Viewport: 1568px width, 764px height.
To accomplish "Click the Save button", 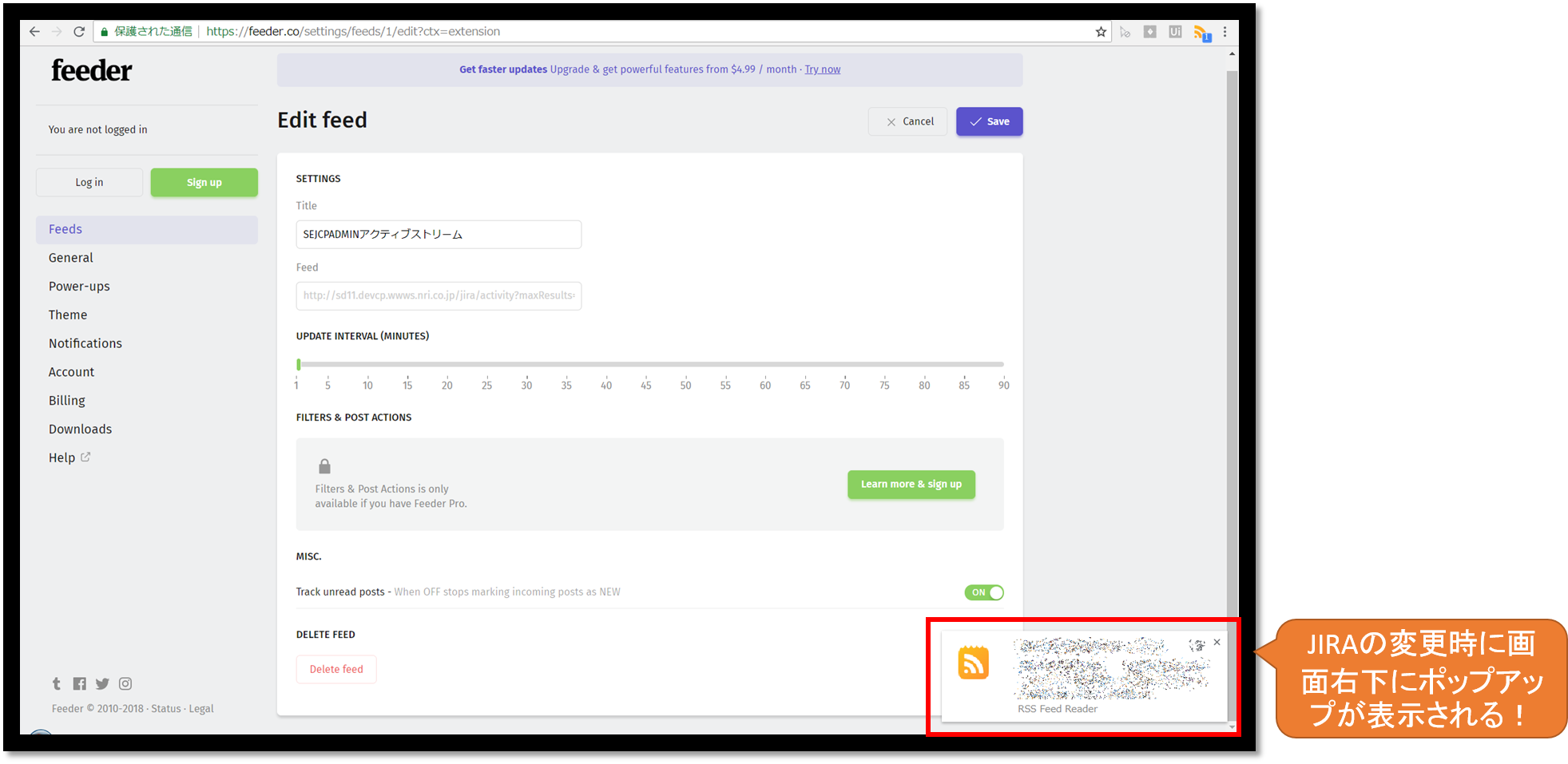I will pyautogui.click(x=989, y=121).
